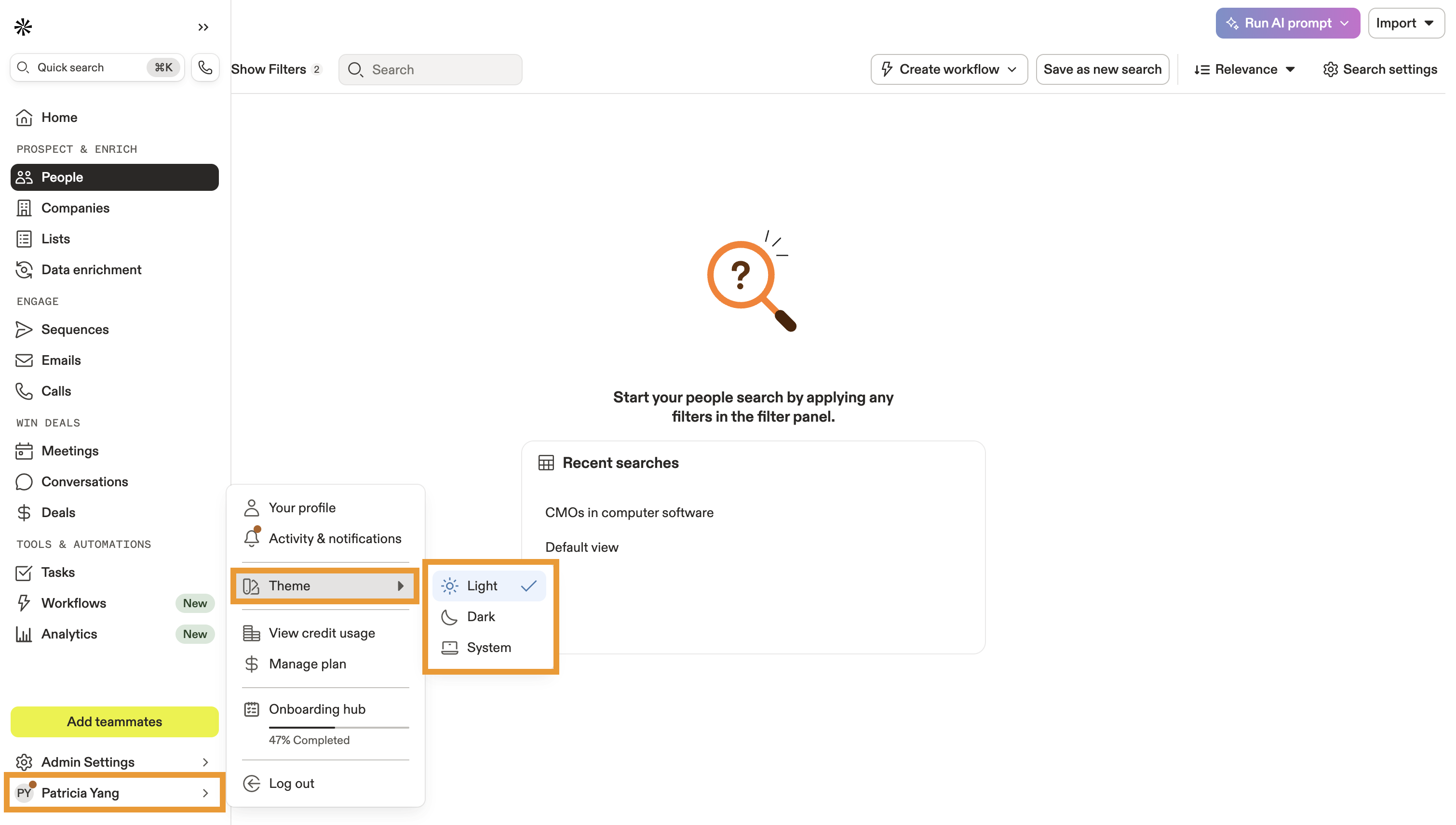Switch to Dark theme
This screenshot has width=1456, height=825.
point(481,616)
